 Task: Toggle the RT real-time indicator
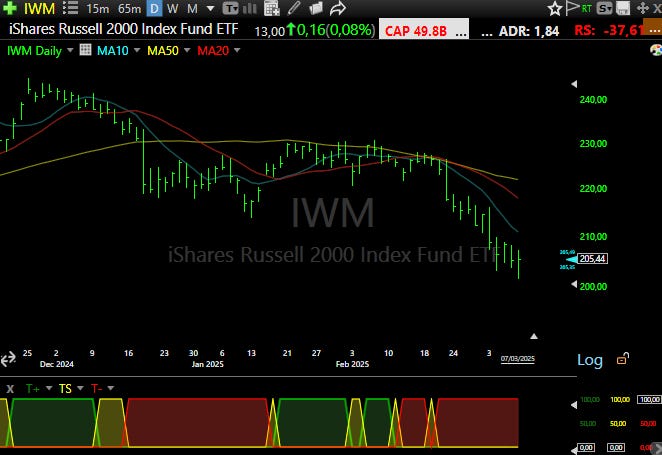[x=587, y=8]
